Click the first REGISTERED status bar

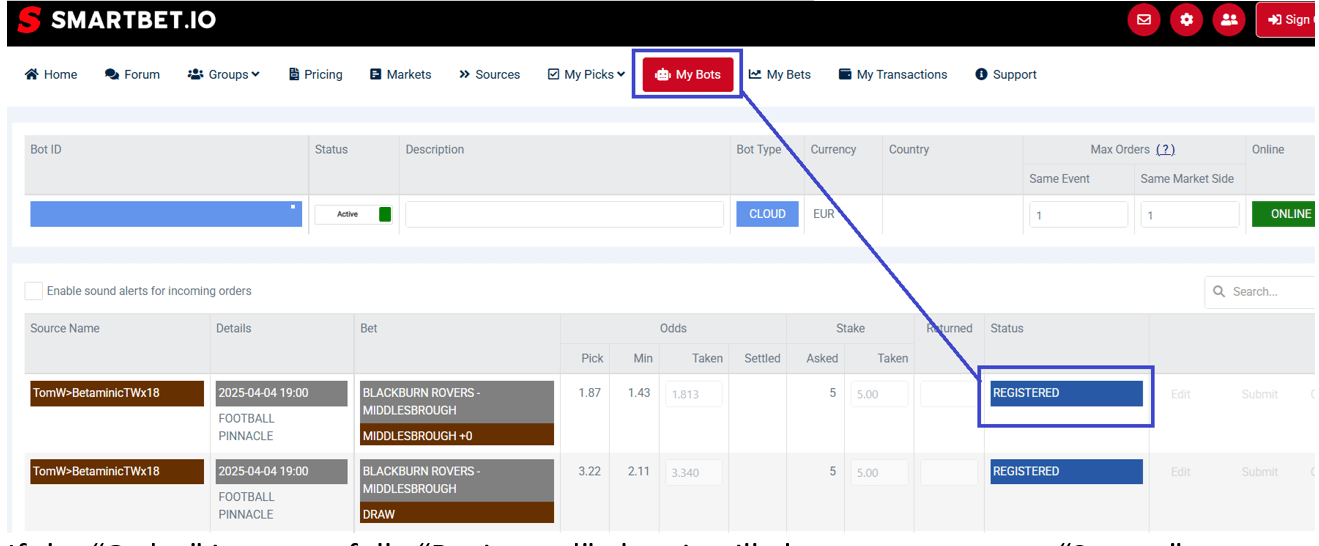click(x=1066, y=393)
